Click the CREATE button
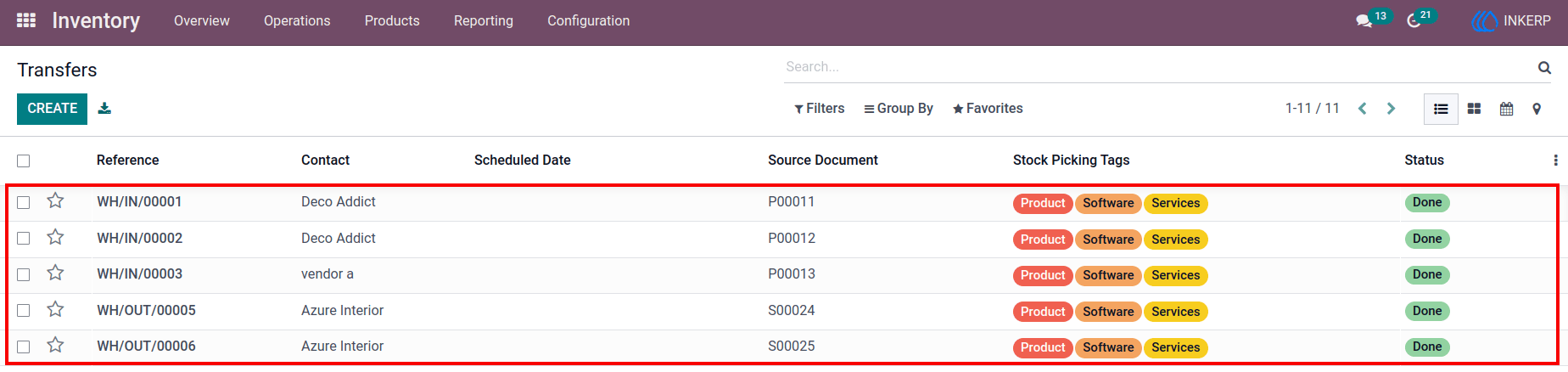 [52, 109]
